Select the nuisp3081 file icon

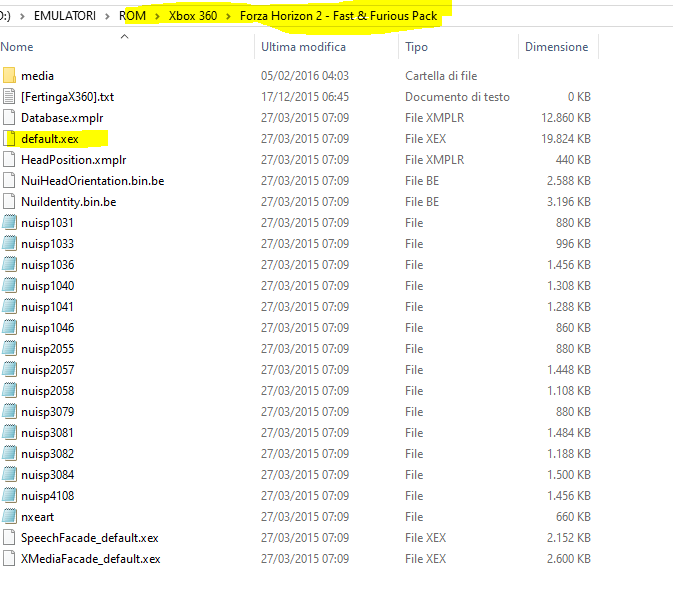click(9, 433)
